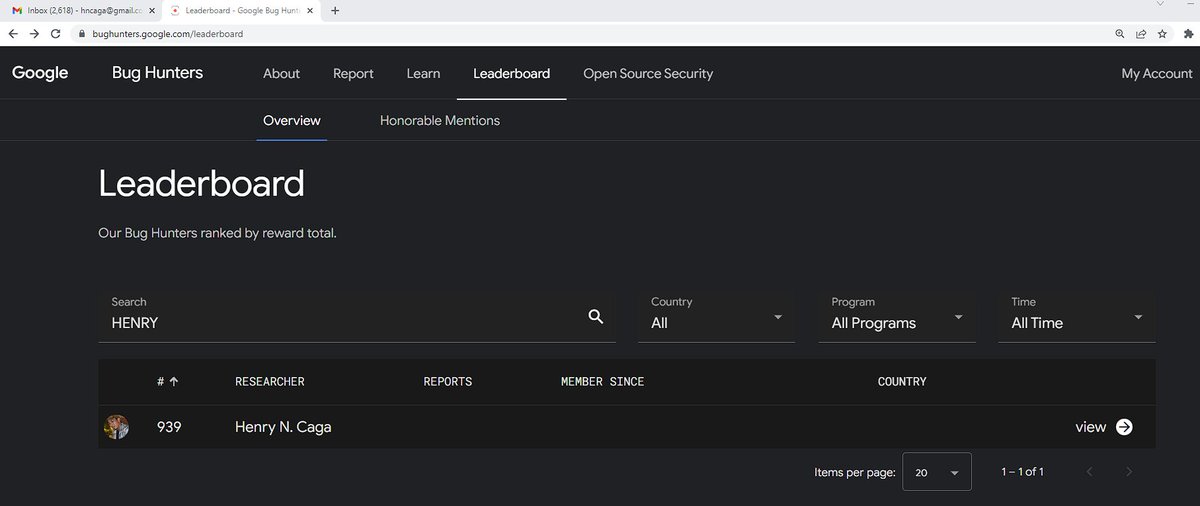Open My Account link
Screen dimensions: 1200x506
pyautogui.click(x=1157, y=73)
